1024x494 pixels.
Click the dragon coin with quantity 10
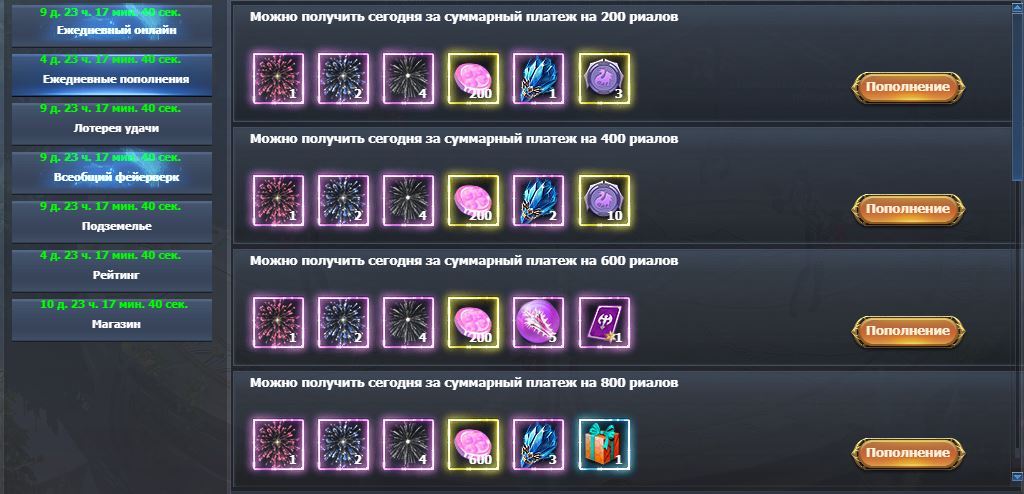point(604,201)
